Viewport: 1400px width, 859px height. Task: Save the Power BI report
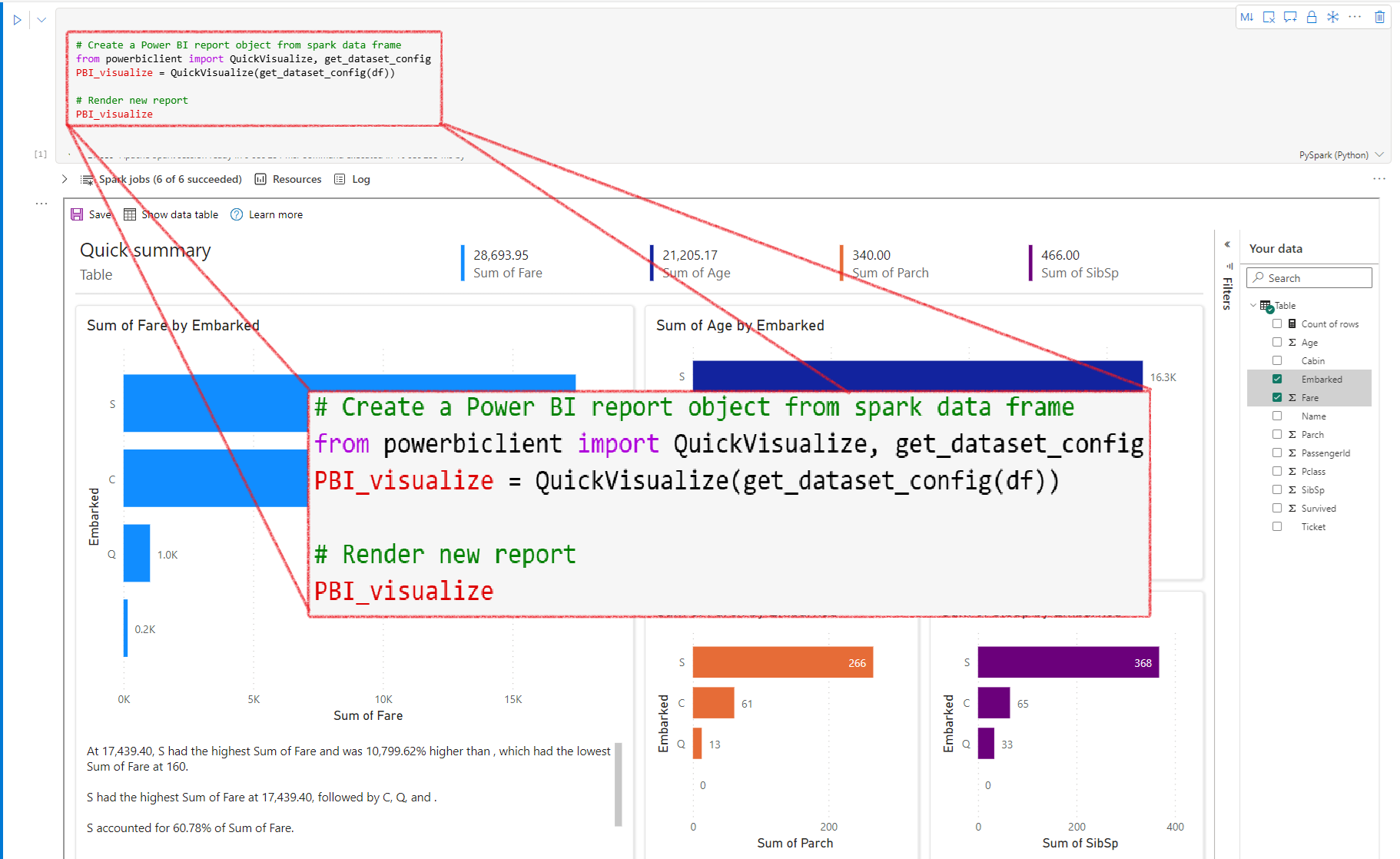tap(91, 214)
